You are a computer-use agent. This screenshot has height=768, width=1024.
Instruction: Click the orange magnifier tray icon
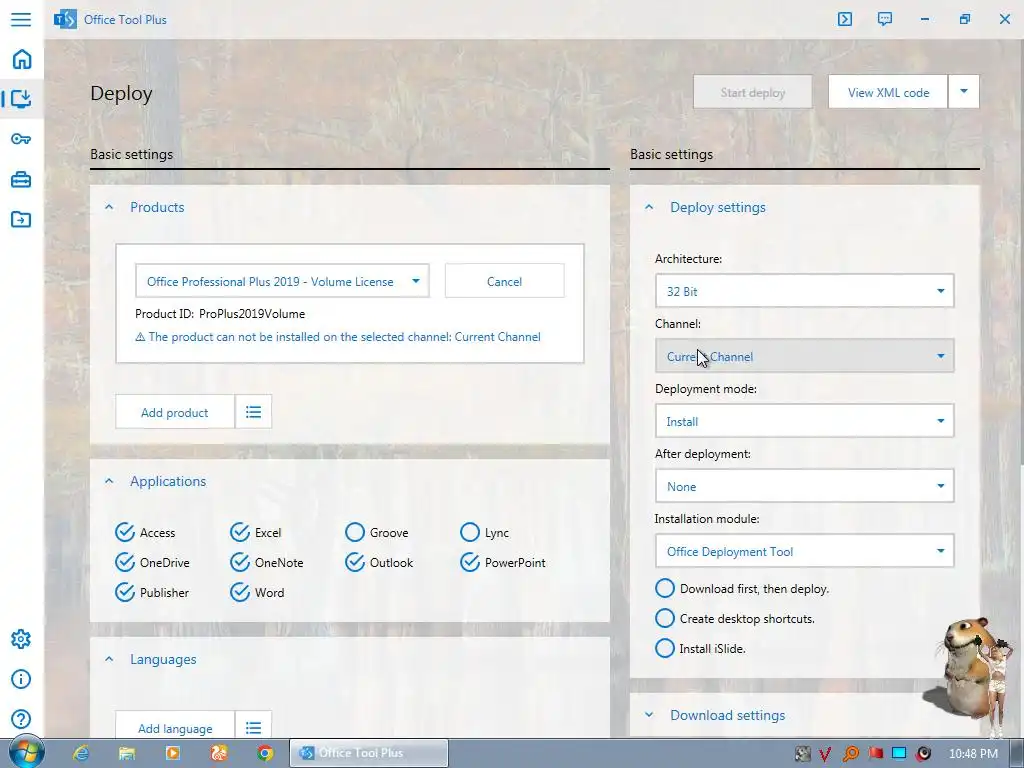point(850,754)
